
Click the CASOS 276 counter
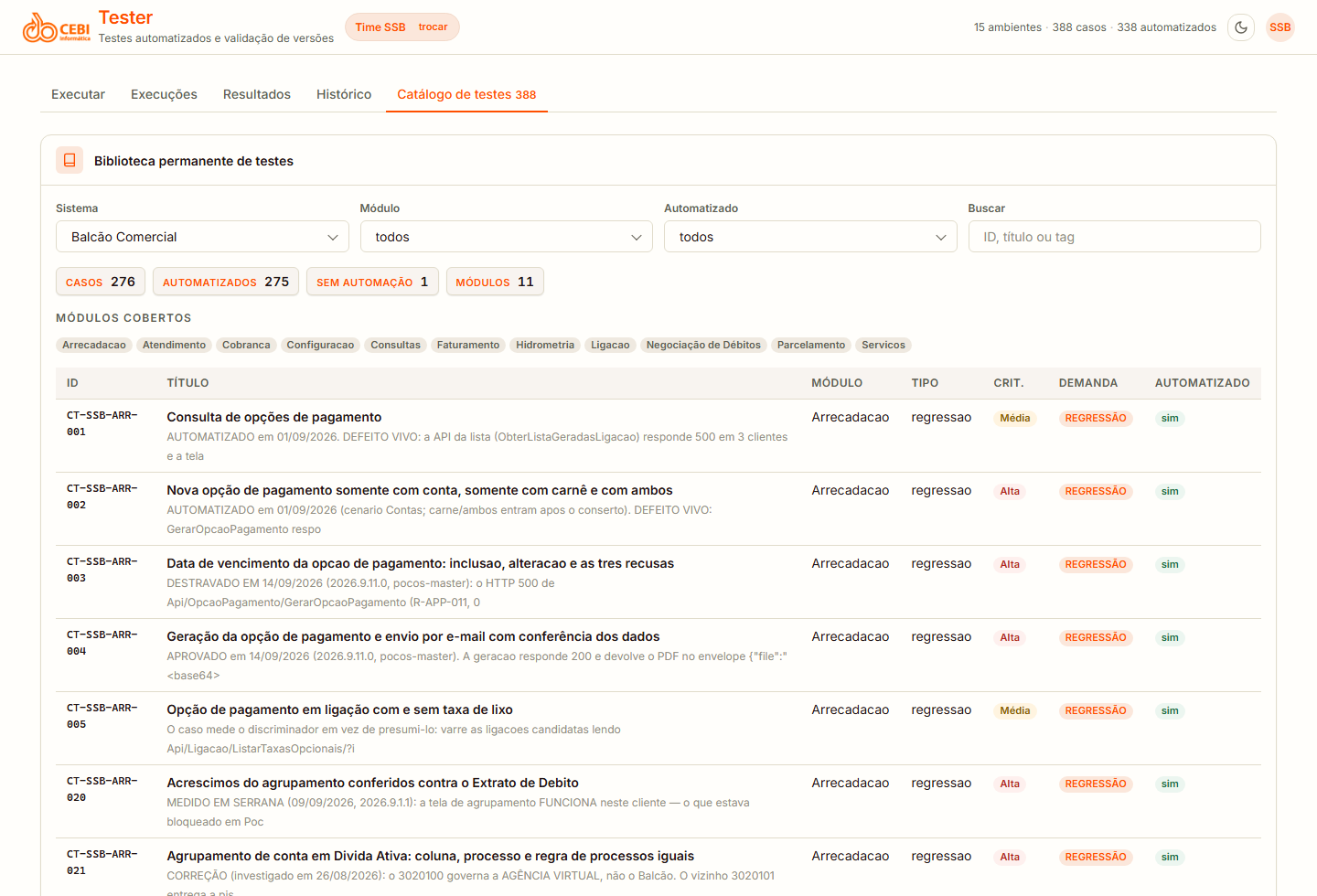101,282
